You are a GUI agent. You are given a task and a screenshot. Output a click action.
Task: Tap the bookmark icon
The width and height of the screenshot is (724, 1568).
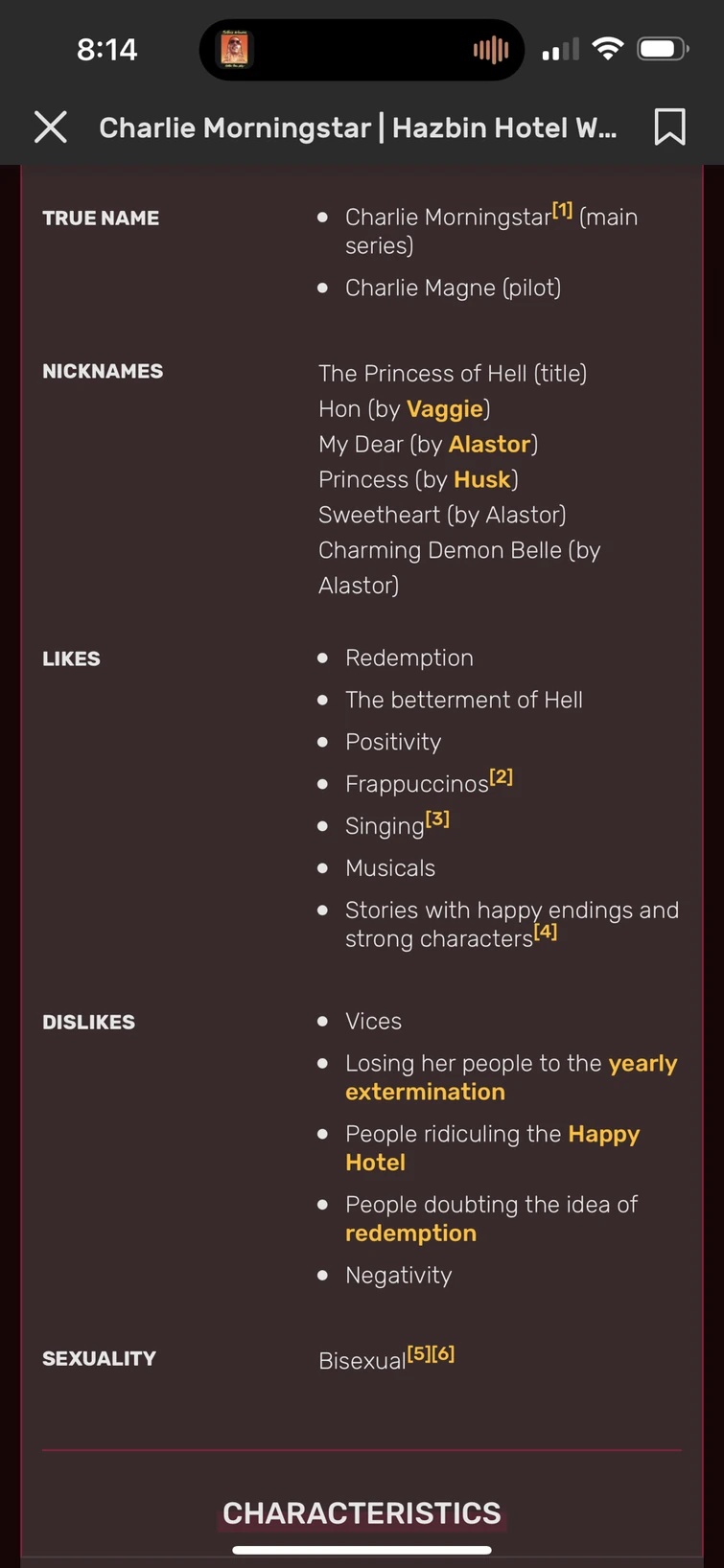[669, 127]
